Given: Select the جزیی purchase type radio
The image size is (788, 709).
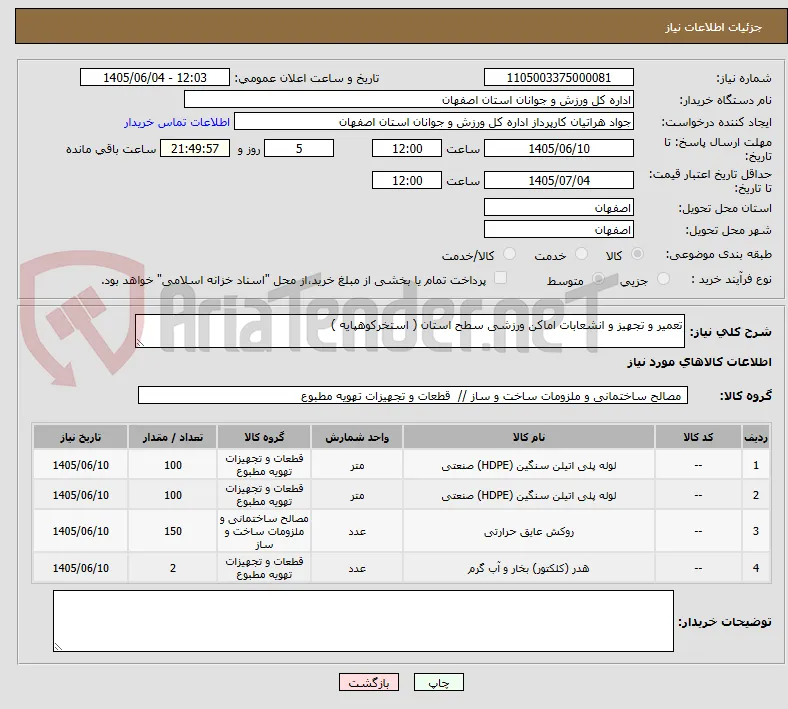Looking at the screenshot, I should point(663,279).
